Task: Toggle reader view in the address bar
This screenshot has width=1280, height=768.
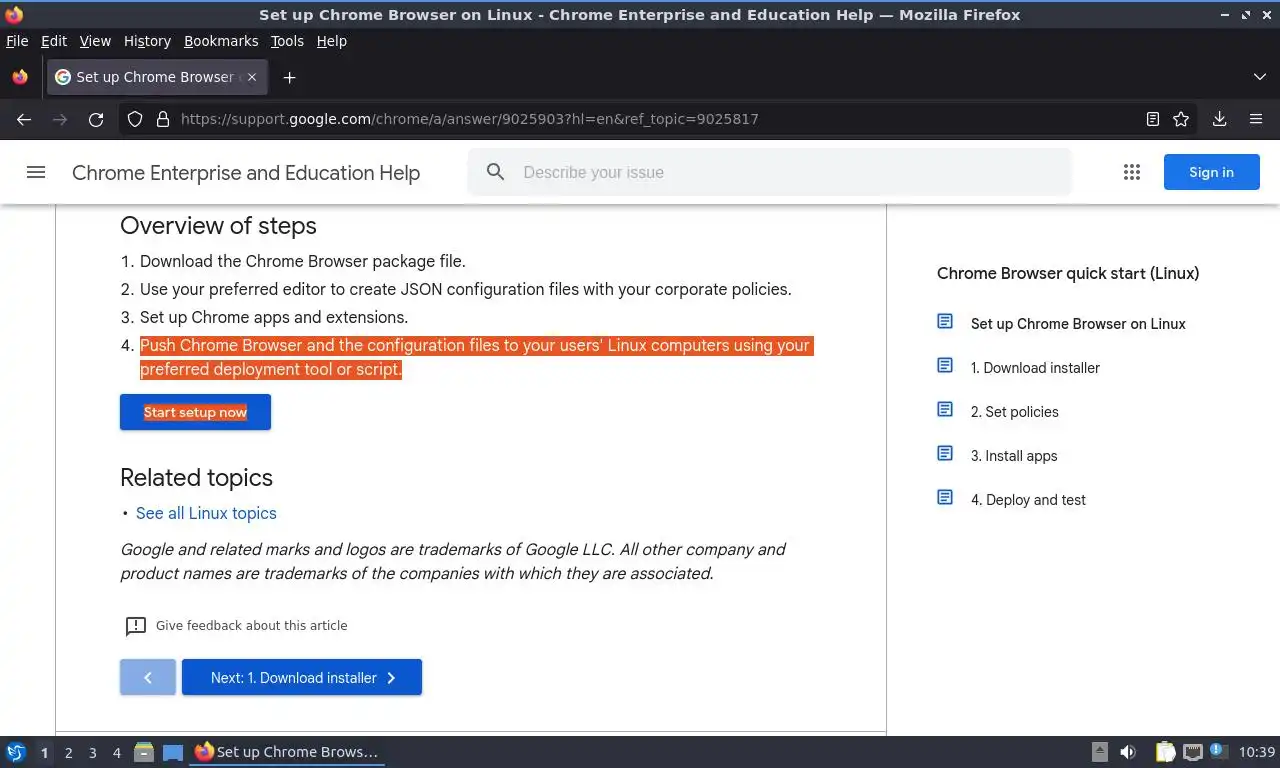Action: [x=1153, y=119]
